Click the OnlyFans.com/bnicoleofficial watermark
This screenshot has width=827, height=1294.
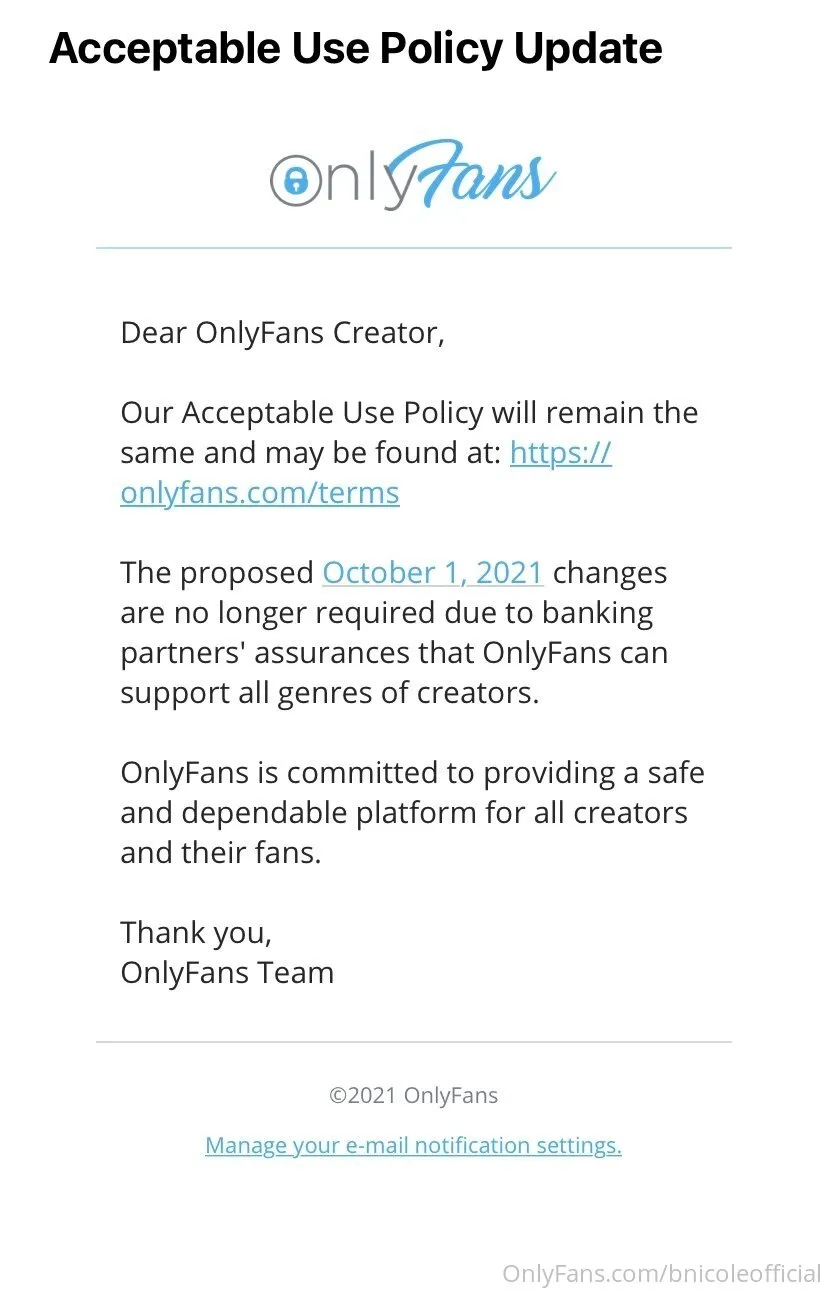pyautogui.click(x=661, y=1273)
